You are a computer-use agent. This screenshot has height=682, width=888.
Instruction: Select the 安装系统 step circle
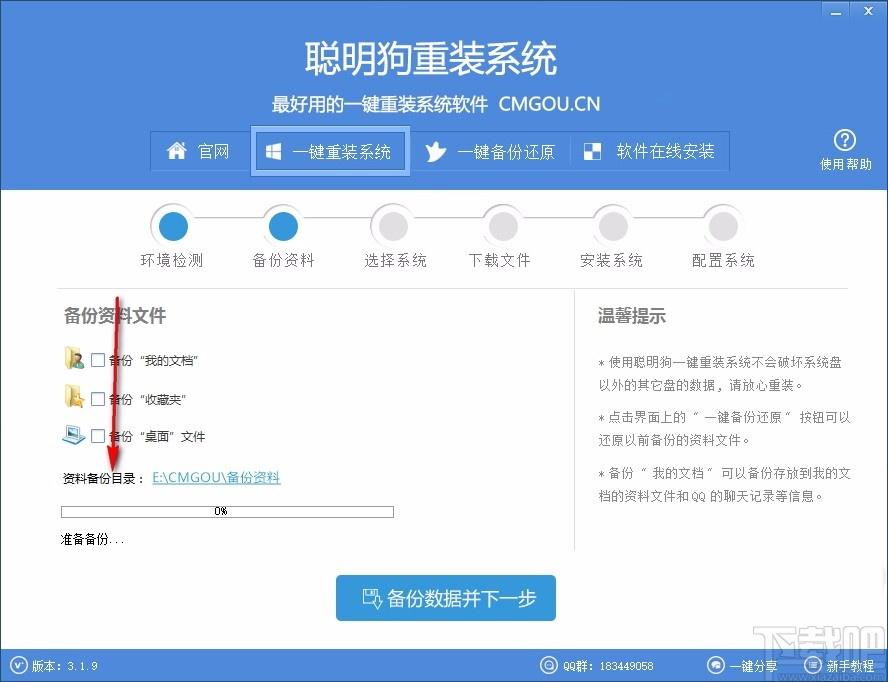point(613,226)
